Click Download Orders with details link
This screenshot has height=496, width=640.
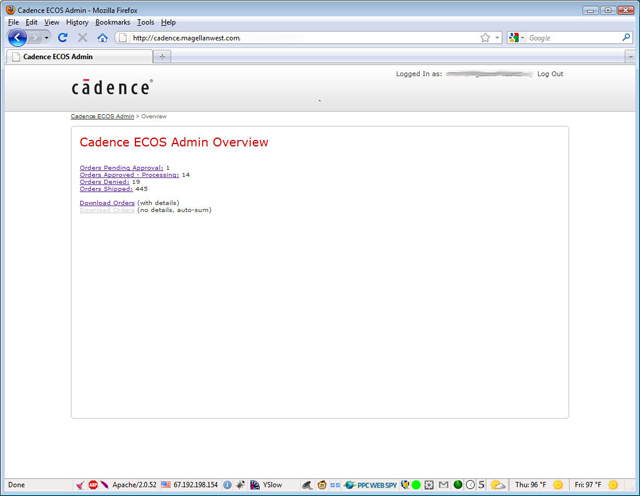[107, 203]
